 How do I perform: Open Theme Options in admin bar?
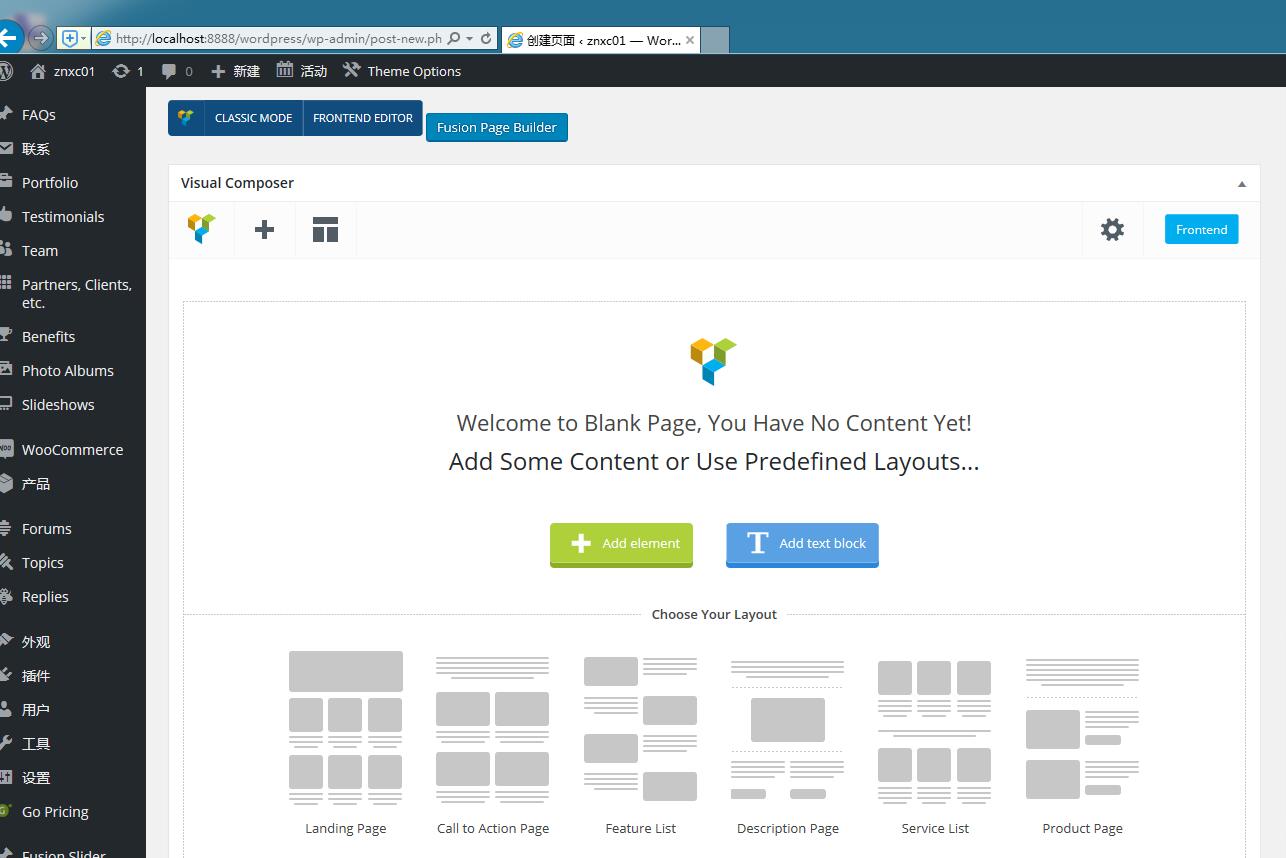(402, 71)
